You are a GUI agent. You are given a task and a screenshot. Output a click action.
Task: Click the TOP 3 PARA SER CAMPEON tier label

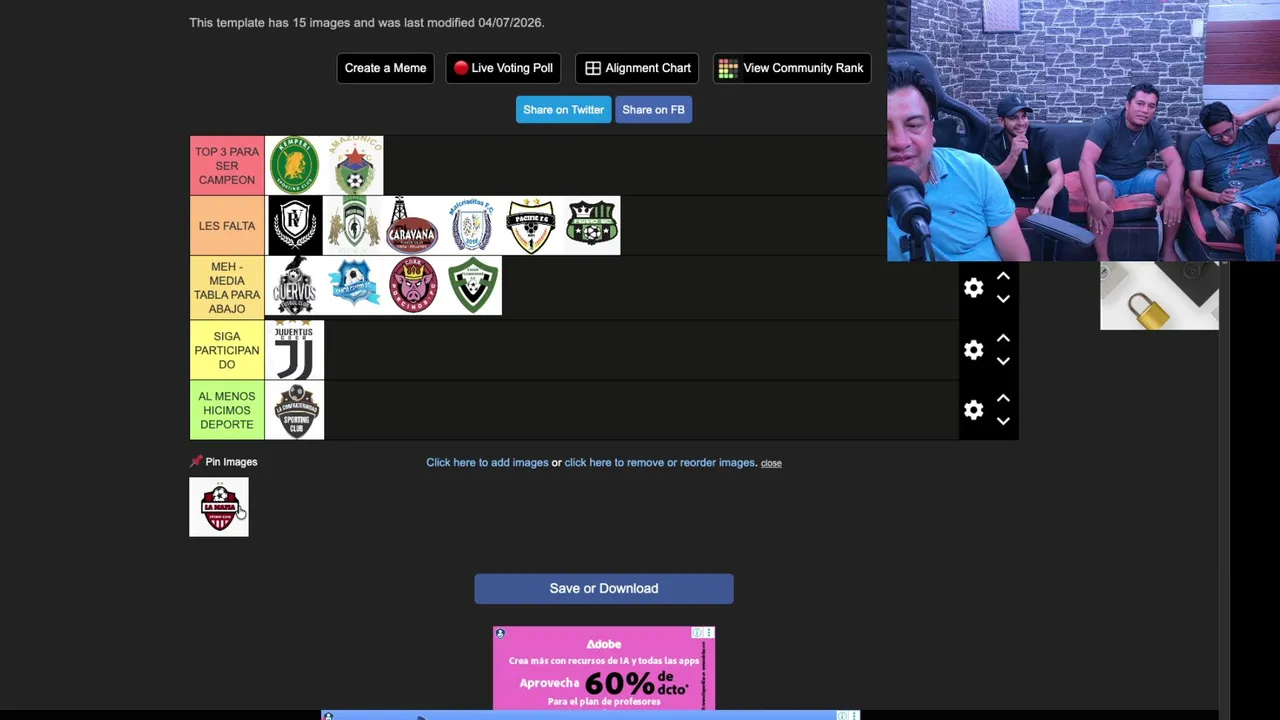pyautogui.click(x=227, y=165)
